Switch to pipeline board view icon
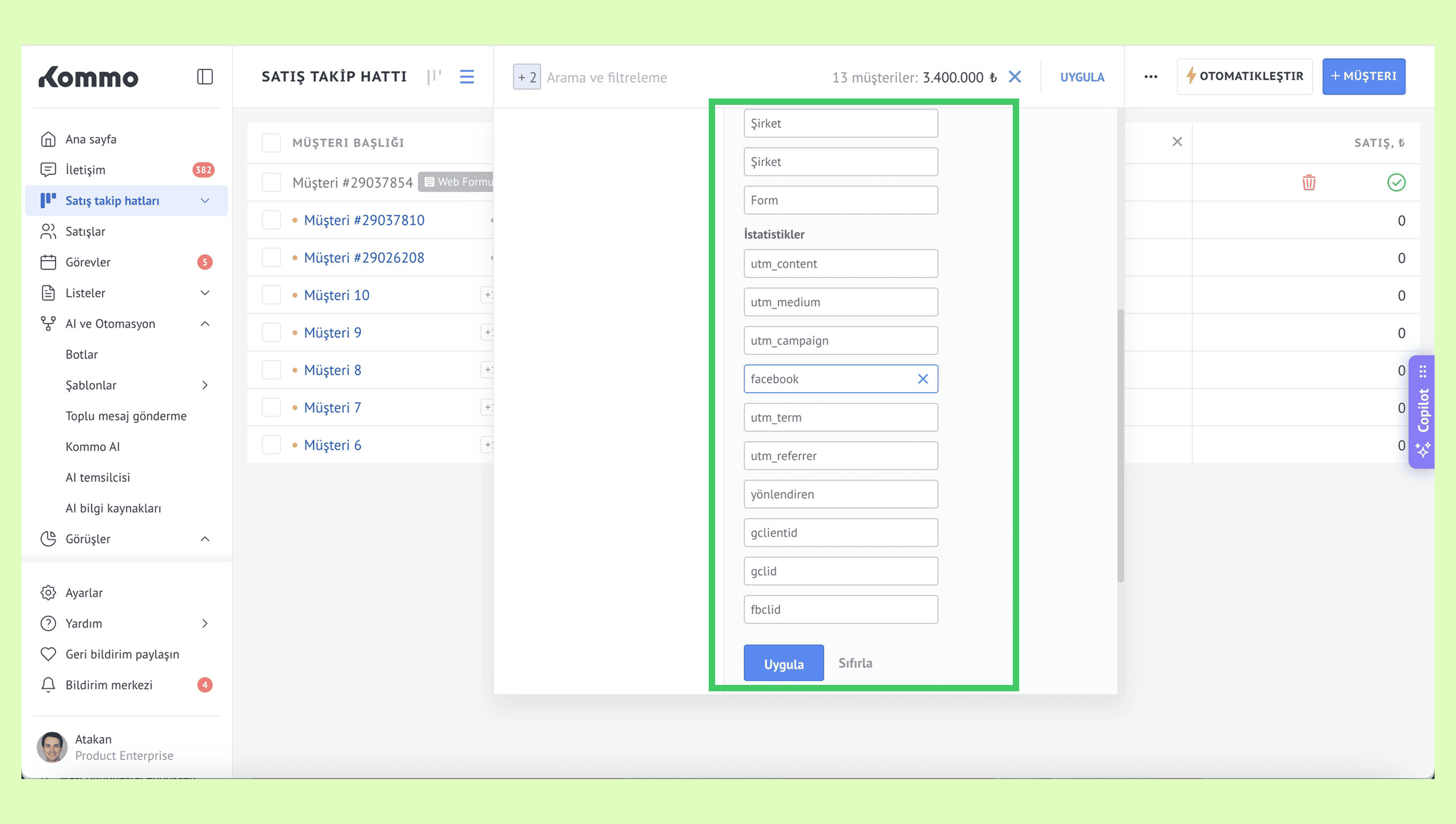 pos(434,77)
